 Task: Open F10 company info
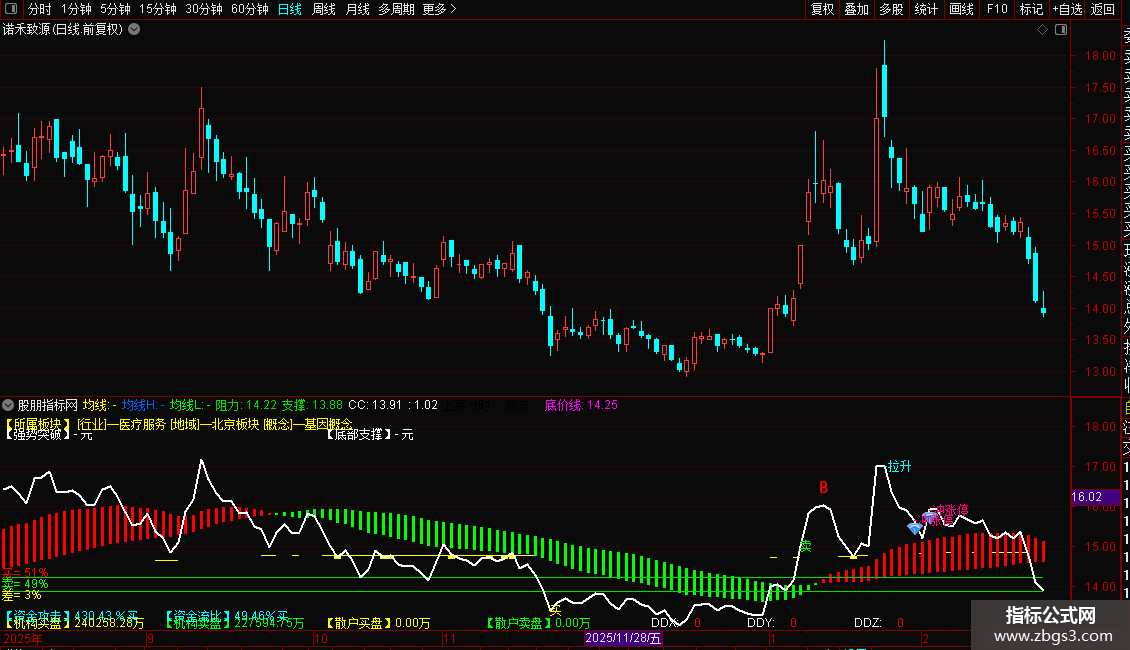pyautogui.click(x=997, y=9)
